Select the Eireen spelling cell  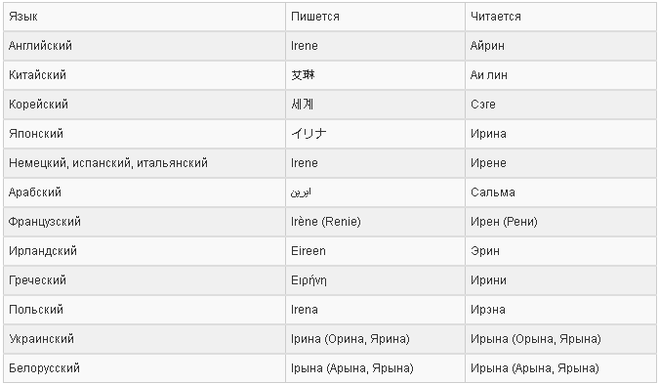point(375,251)
